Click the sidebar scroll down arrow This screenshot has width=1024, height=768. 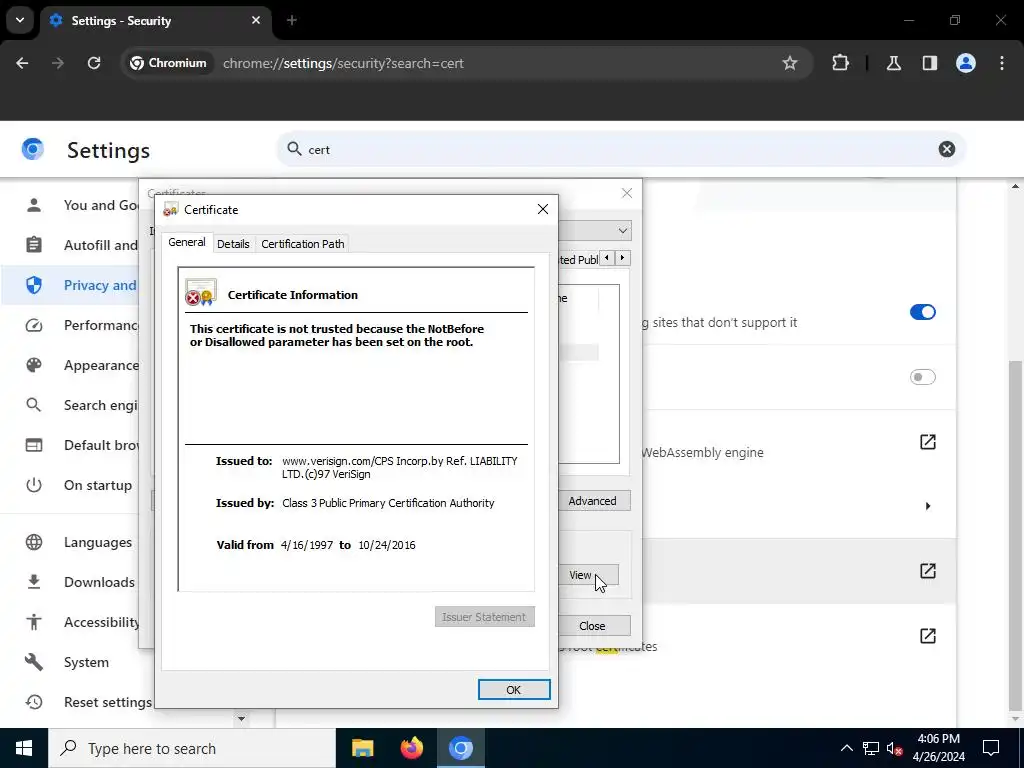[241, 718]
